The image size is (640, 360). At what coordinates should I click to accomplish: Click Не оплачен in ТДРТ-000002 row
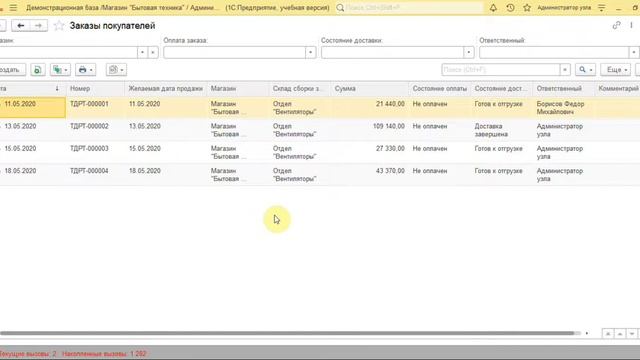point(430,127)
